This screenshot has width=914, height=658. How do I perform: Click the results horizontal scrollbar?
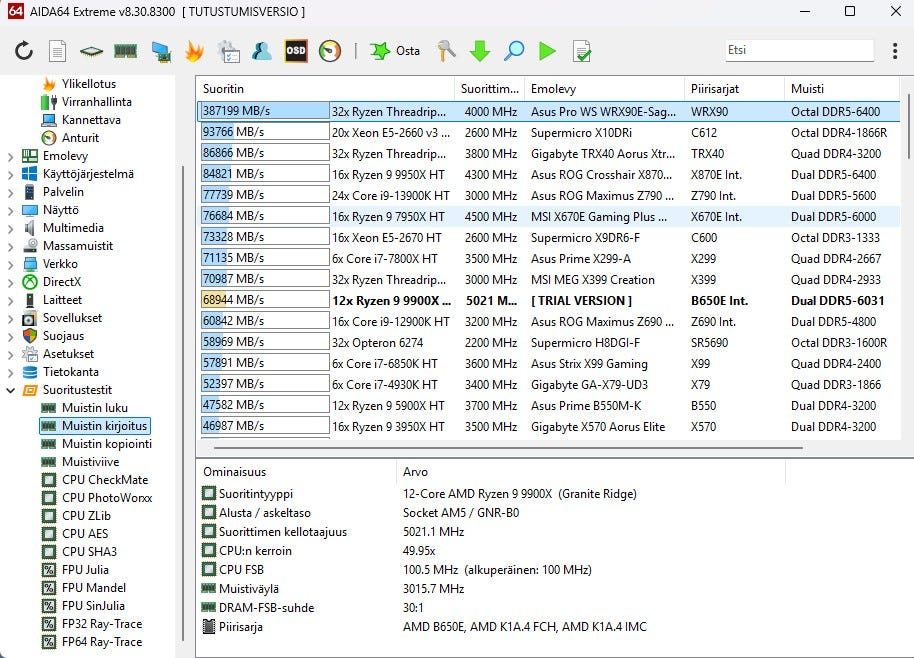(x=508, y=448)
